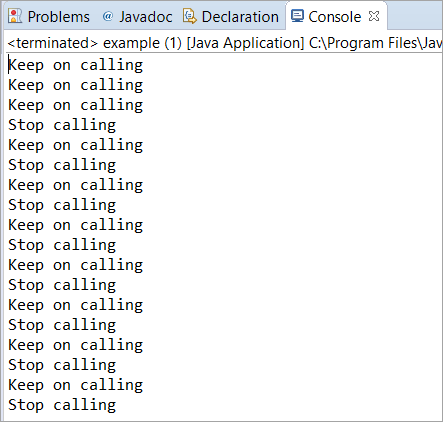Click the Console monitor icon

coord(297,16)
